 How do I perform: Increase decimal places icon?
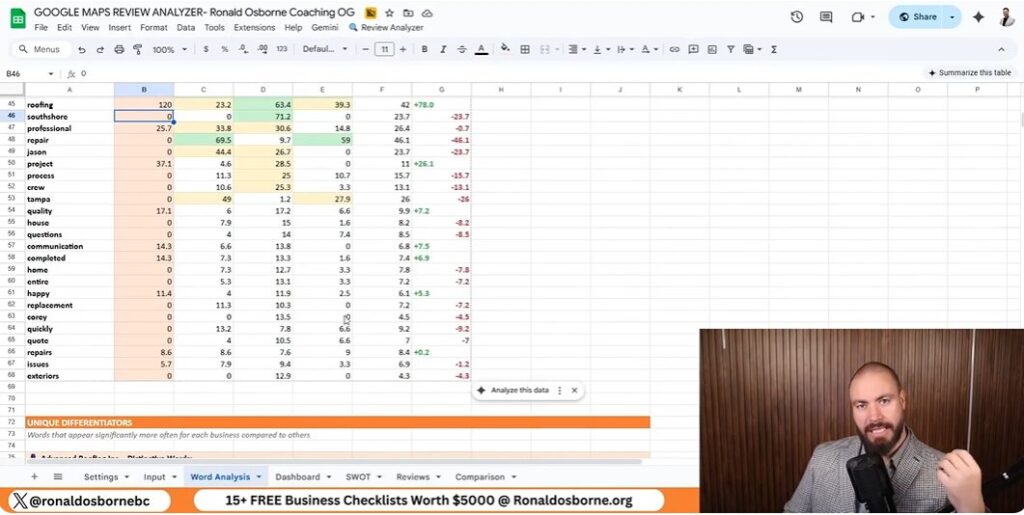pyautogui.click(x=263, y=50)
